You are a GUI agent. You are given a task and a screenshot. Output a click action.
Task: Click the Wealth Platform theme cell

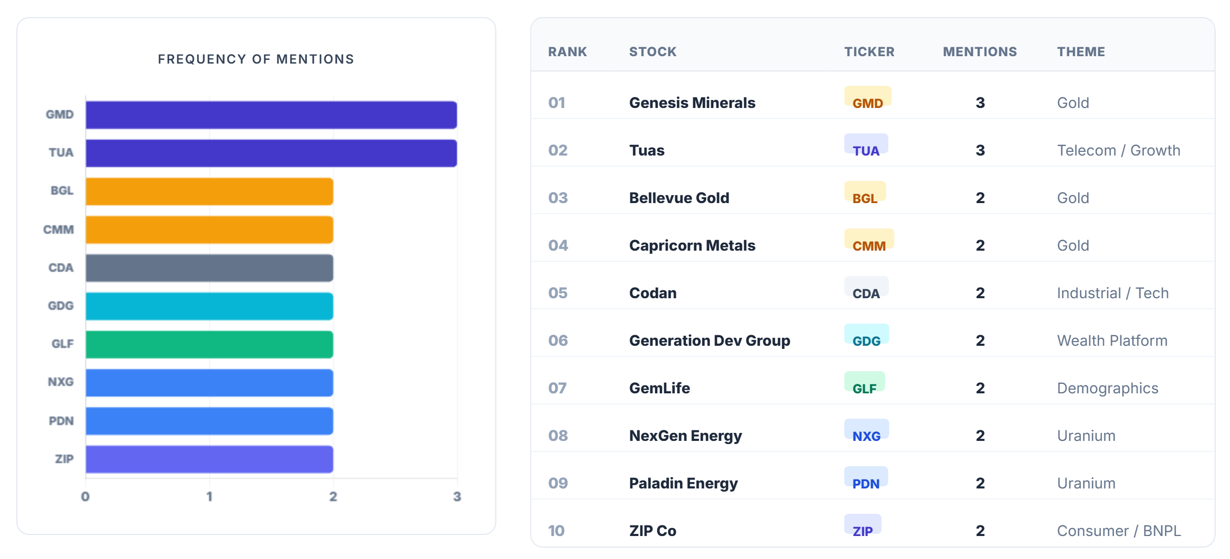1112,340
